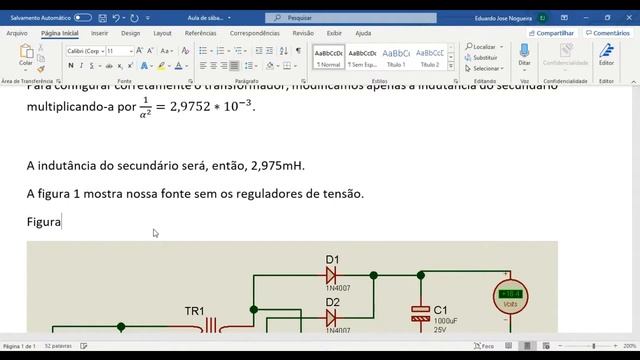This screenshot has height=360, width=640.
Task: Apply the red font color
Action: 178,66
